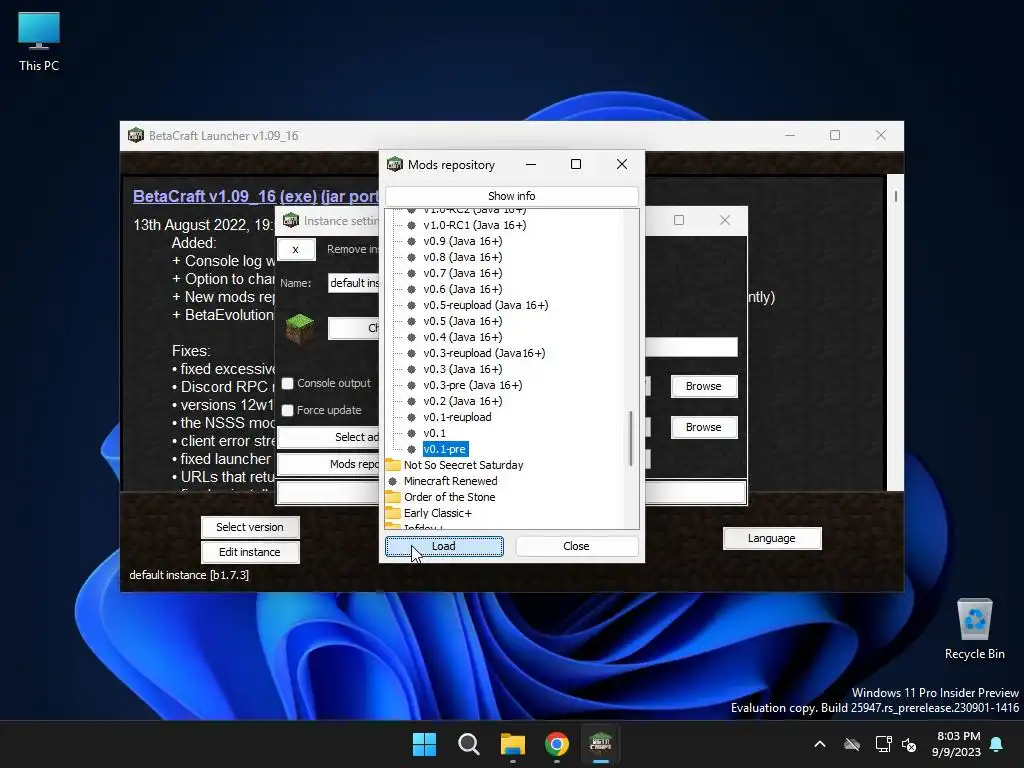Select the highlighted v0.1-pre entry
The height and width of the screenshot is (768, 1024).
coord(445,449)
